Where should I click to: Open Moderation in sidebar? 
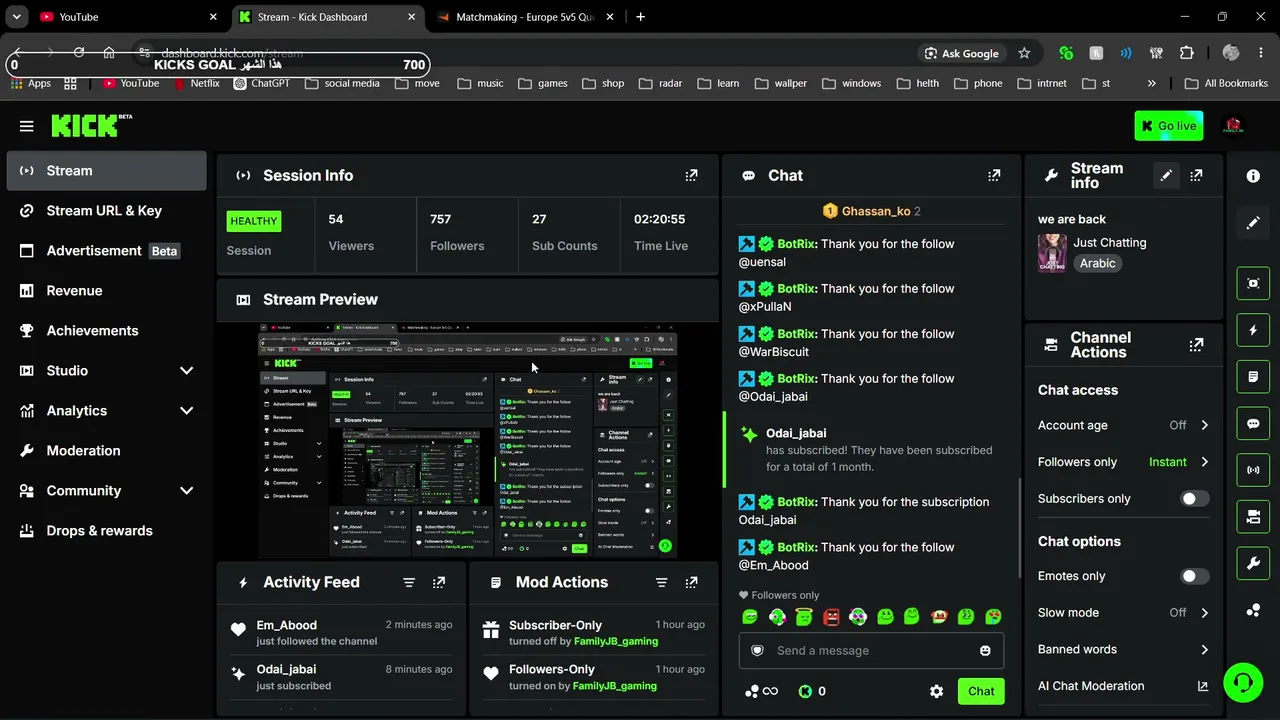tap(106, 451)
